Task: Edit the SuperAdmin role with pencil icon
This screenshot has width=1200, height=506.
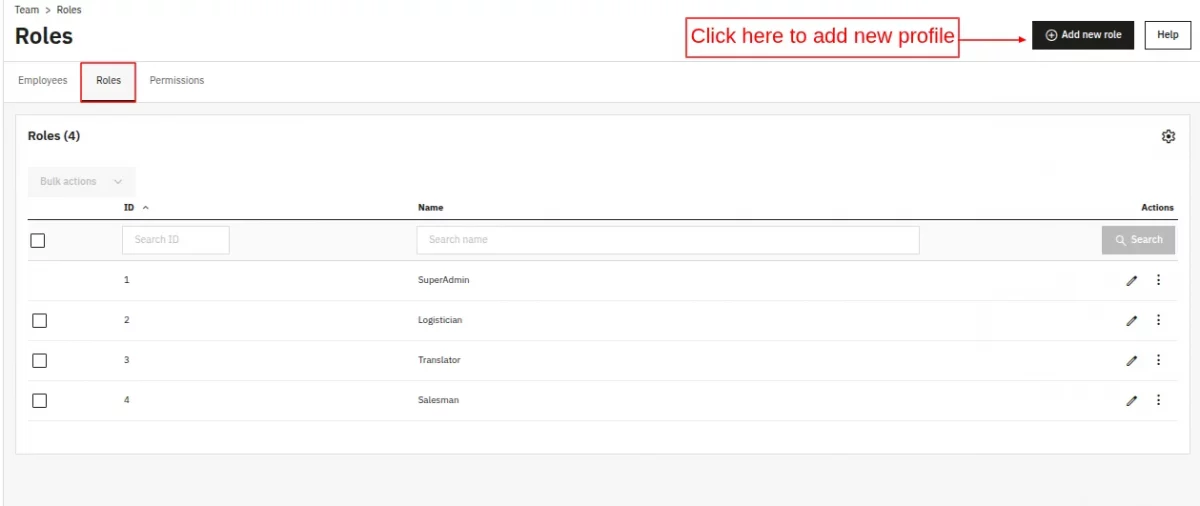Action: (1131, 280)
